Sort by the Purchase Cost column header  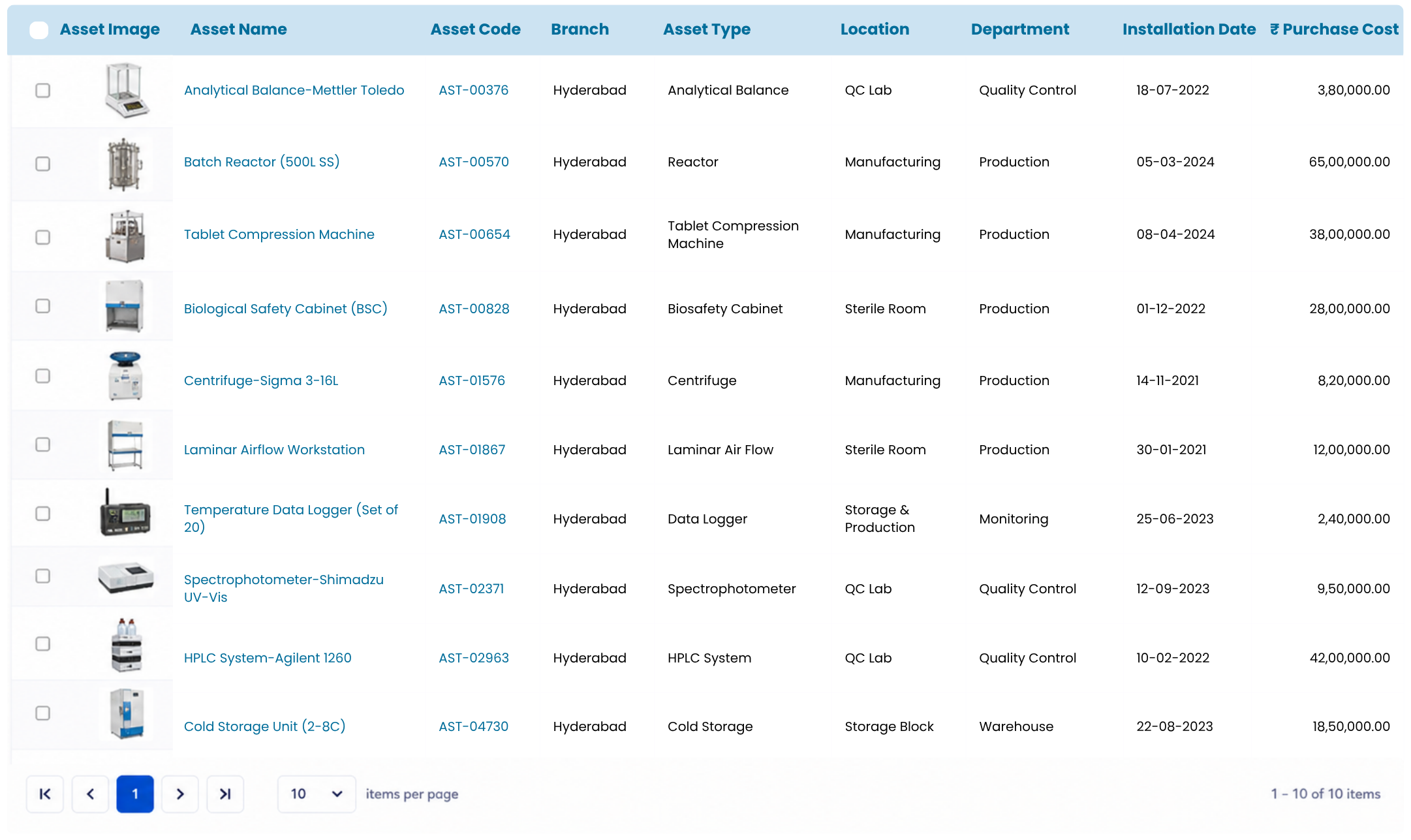click(x=1334, y=29)
